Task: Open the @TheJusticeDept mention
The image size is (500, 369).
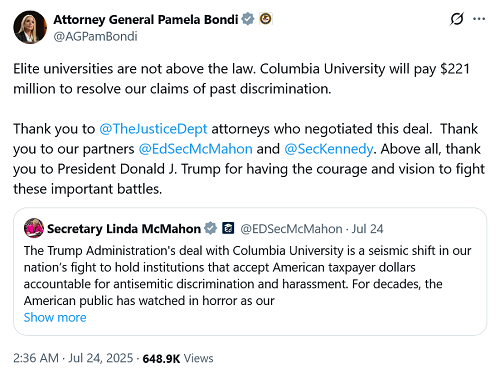Action: [x=153, y=129]
